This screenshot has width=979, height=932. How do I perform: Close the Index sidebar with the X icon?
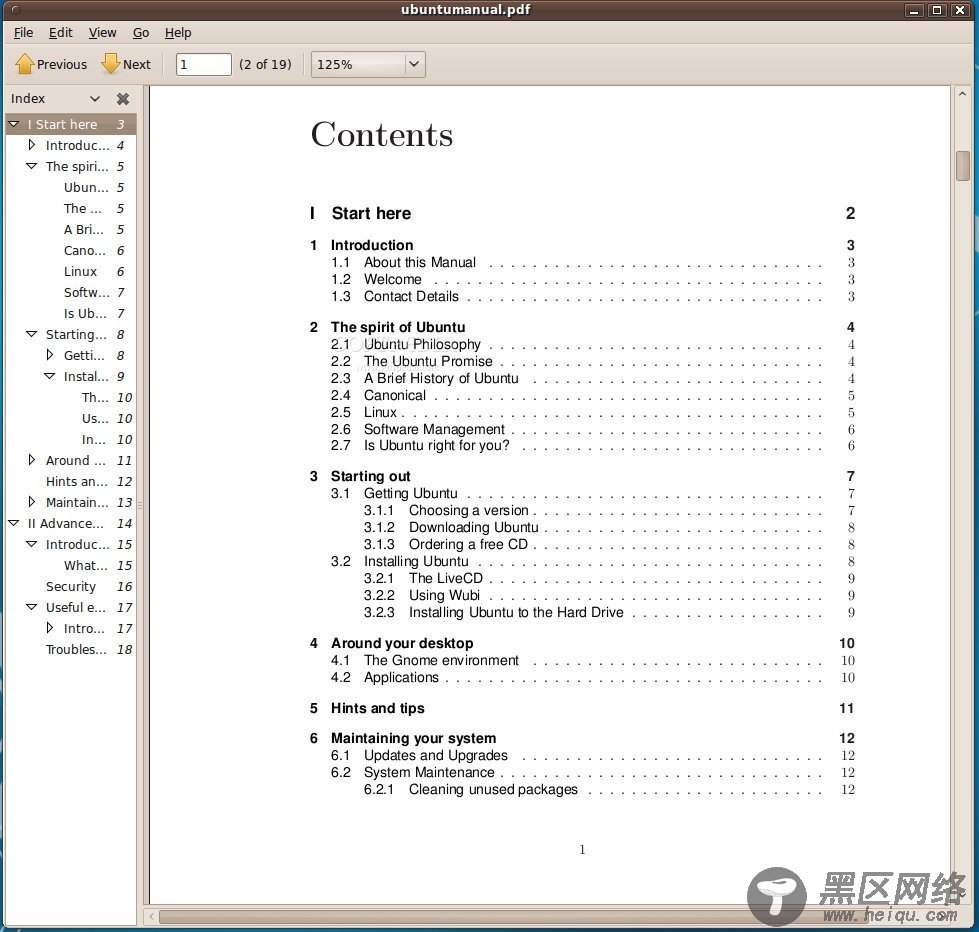pos(123,99)
